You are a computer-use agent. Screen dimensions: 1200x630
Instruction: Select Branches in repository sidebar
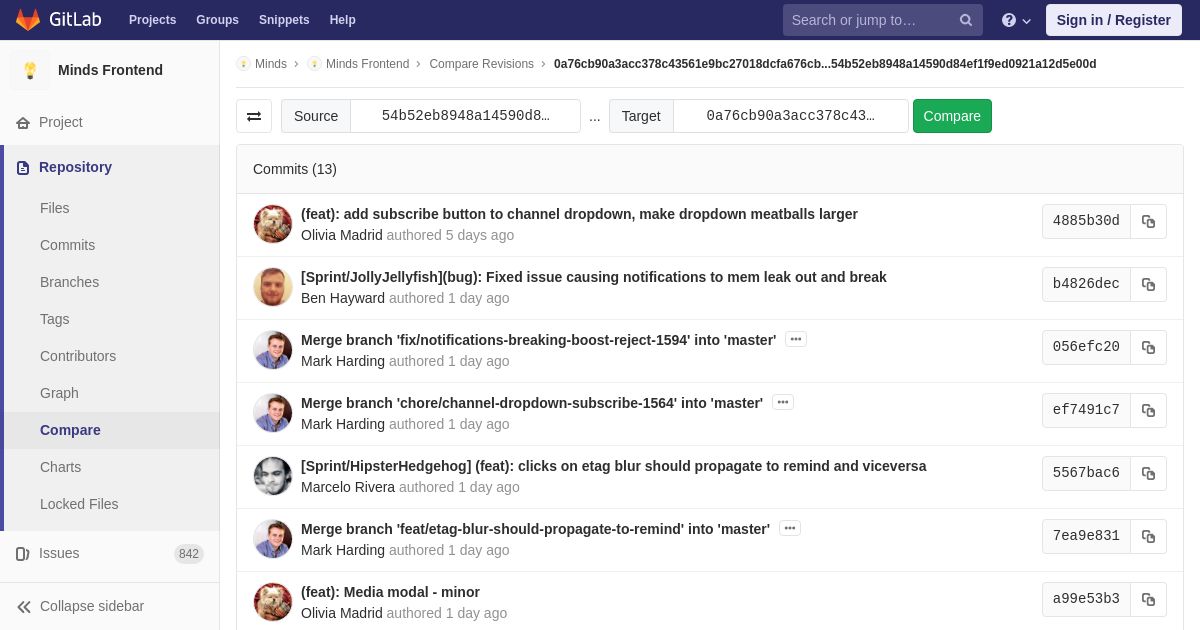pos(69,282)
